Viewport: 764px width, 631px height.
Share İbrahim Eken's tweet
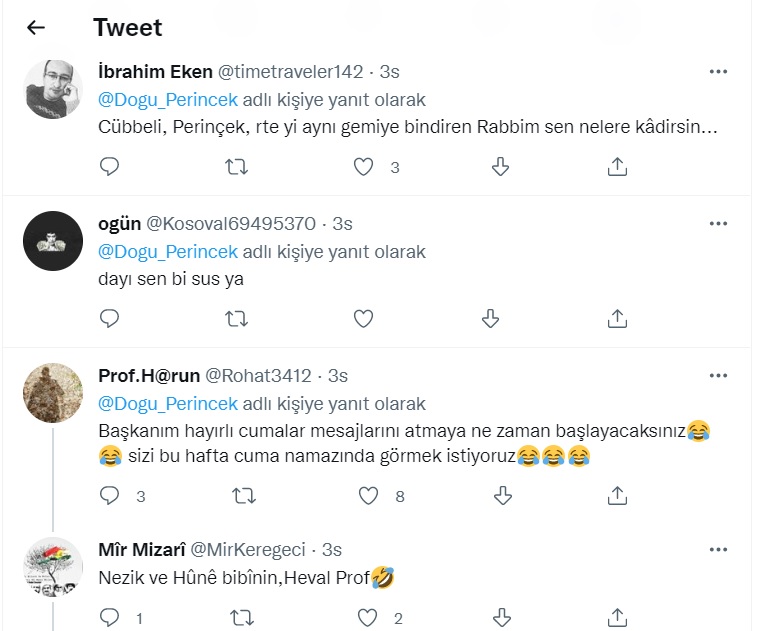pos(618,167)
